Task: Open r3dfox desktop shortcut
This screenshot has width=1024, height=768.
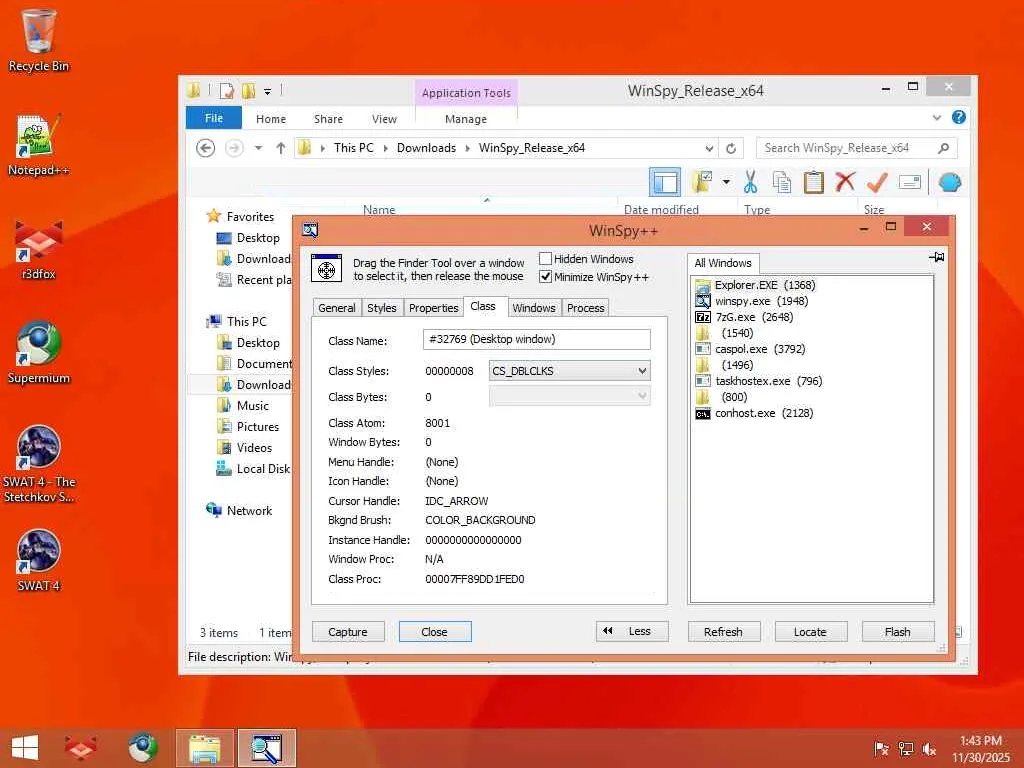Action: click(x=39, y=250)
